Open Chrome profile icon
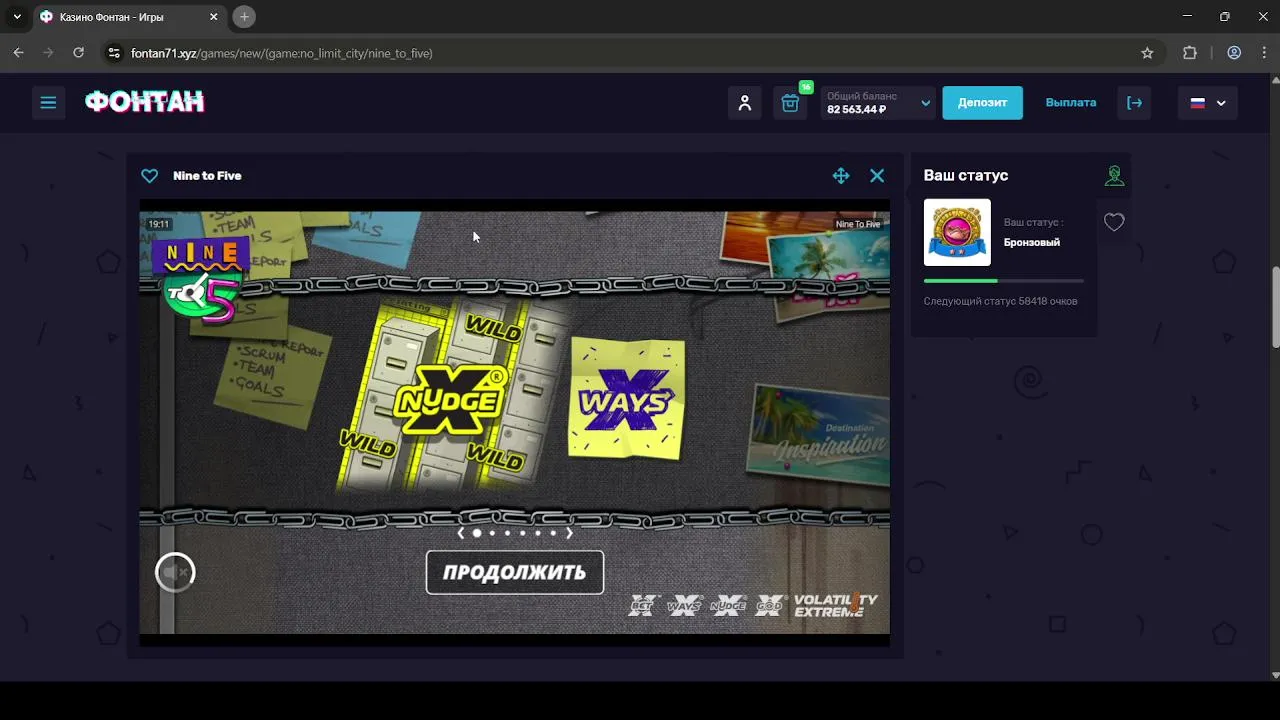 pos(1234,53)
